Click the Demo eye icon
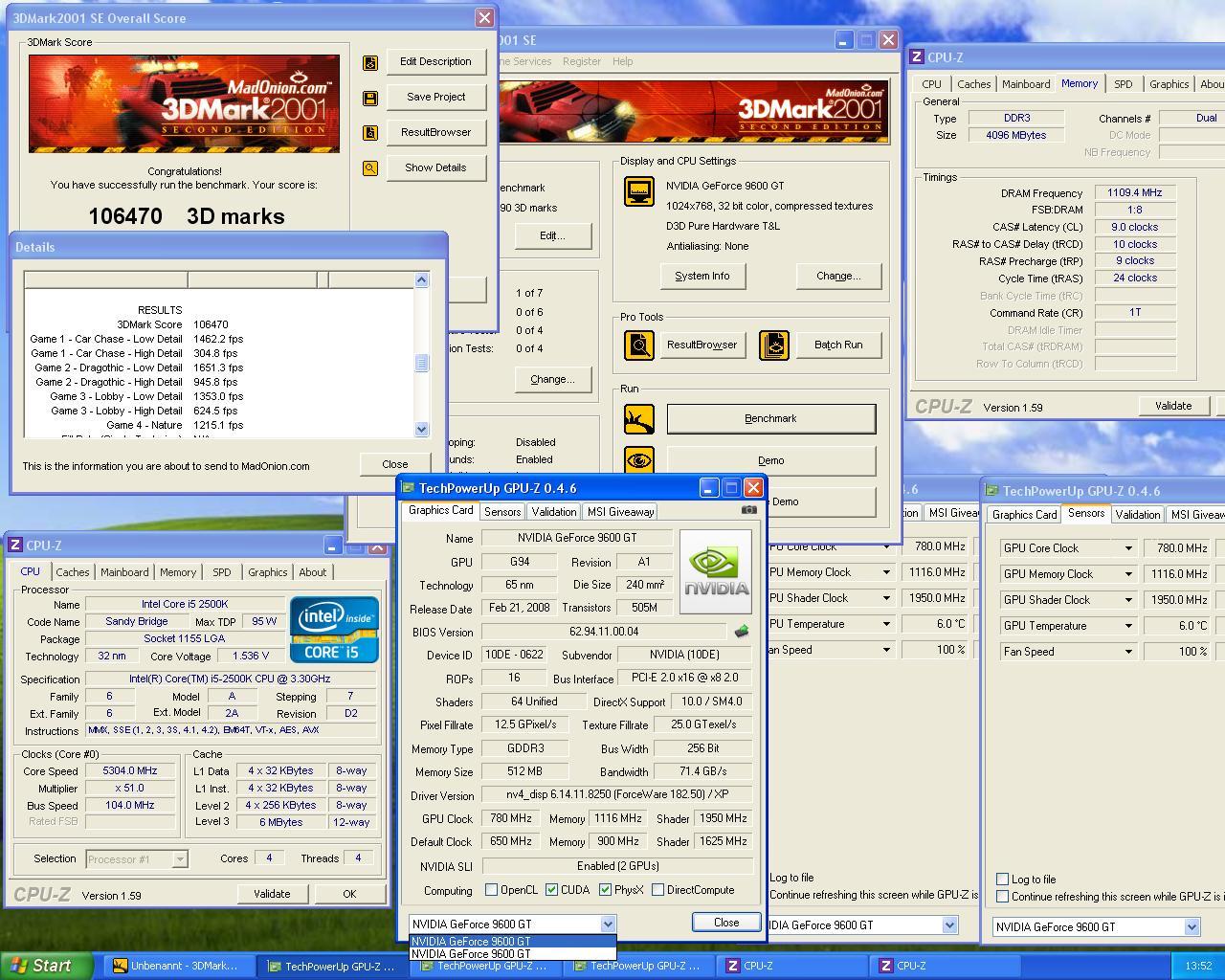Image resolution: width=1225 pixels, height=980 pixels. click(x=639, y=460)
